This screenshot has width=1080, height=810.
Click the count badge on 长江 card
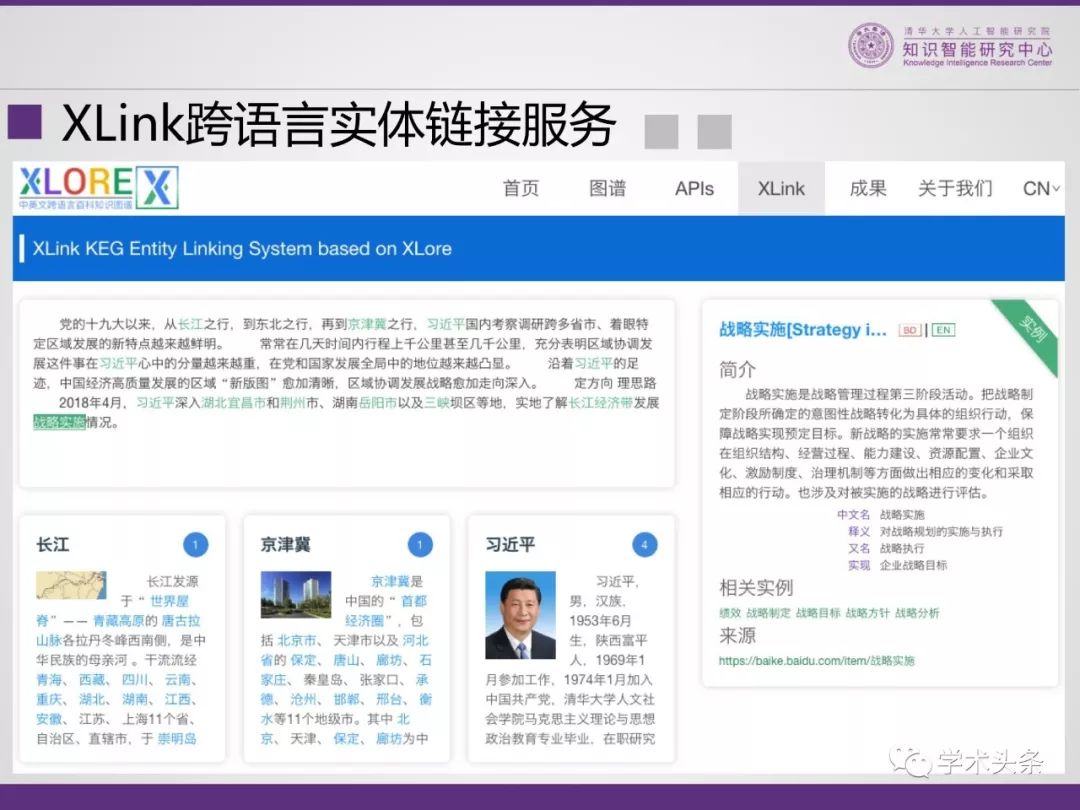196,545
